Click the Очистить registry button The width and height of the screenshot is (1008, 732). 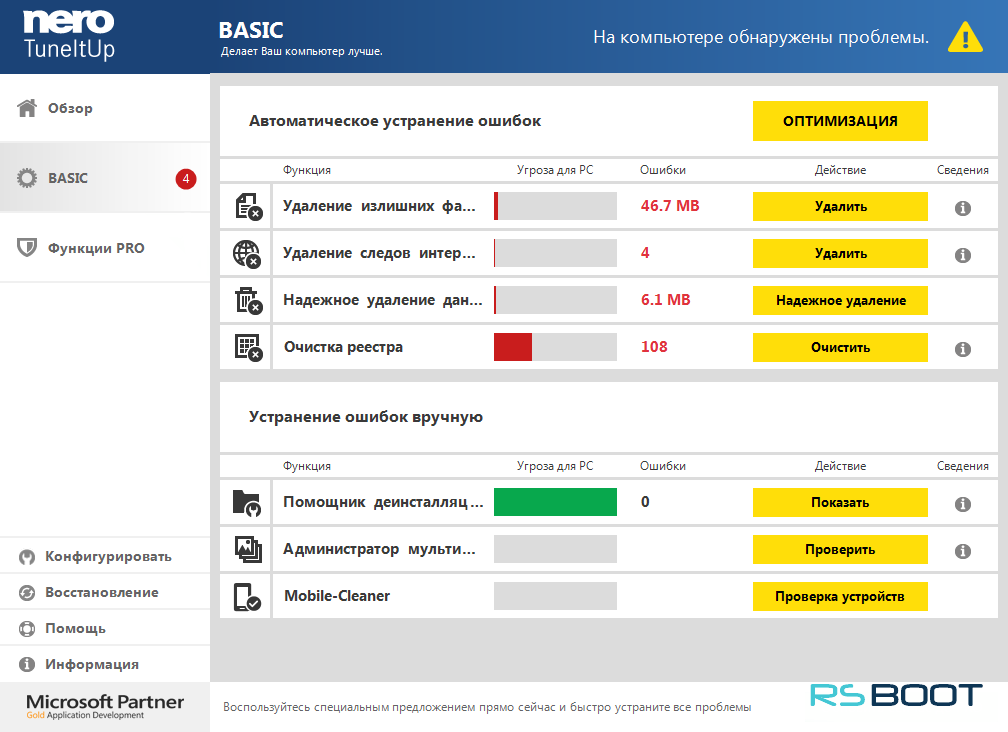[x=840, y=347]
